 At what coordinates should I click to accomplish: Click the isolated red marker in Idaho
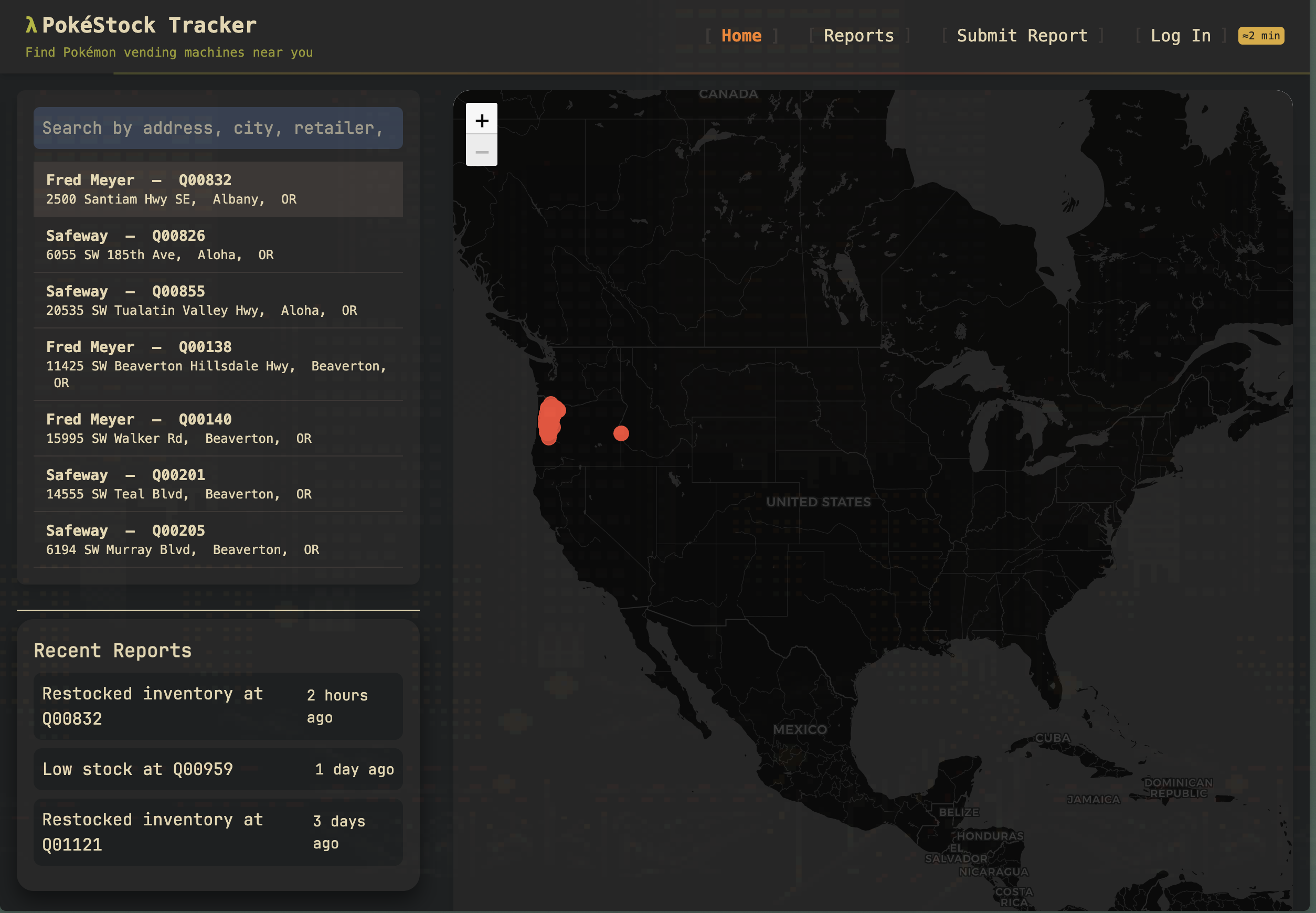(x=621, y=433)
